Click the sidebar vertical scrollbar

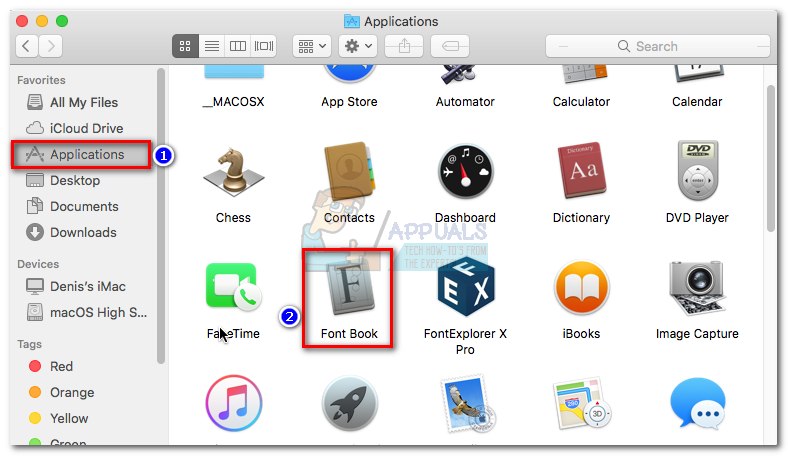coord(161,216)
